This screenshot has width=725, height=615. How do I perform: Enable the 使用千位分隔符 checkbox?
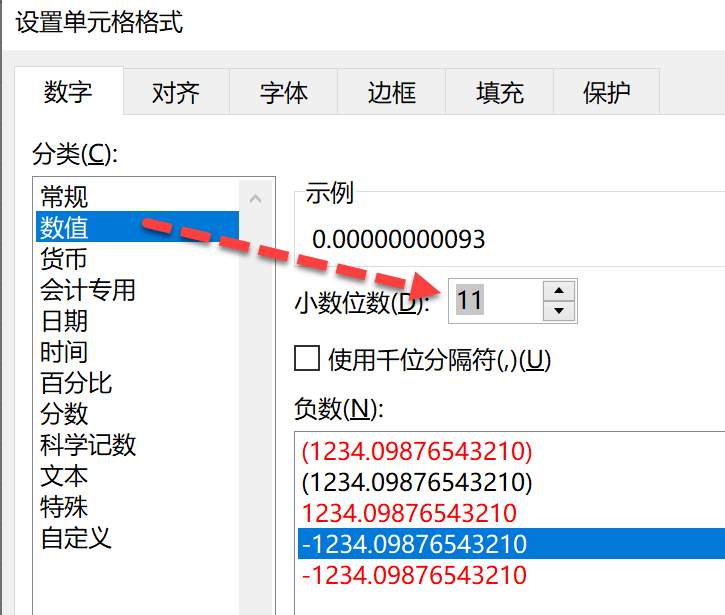(x=307, y=358)
